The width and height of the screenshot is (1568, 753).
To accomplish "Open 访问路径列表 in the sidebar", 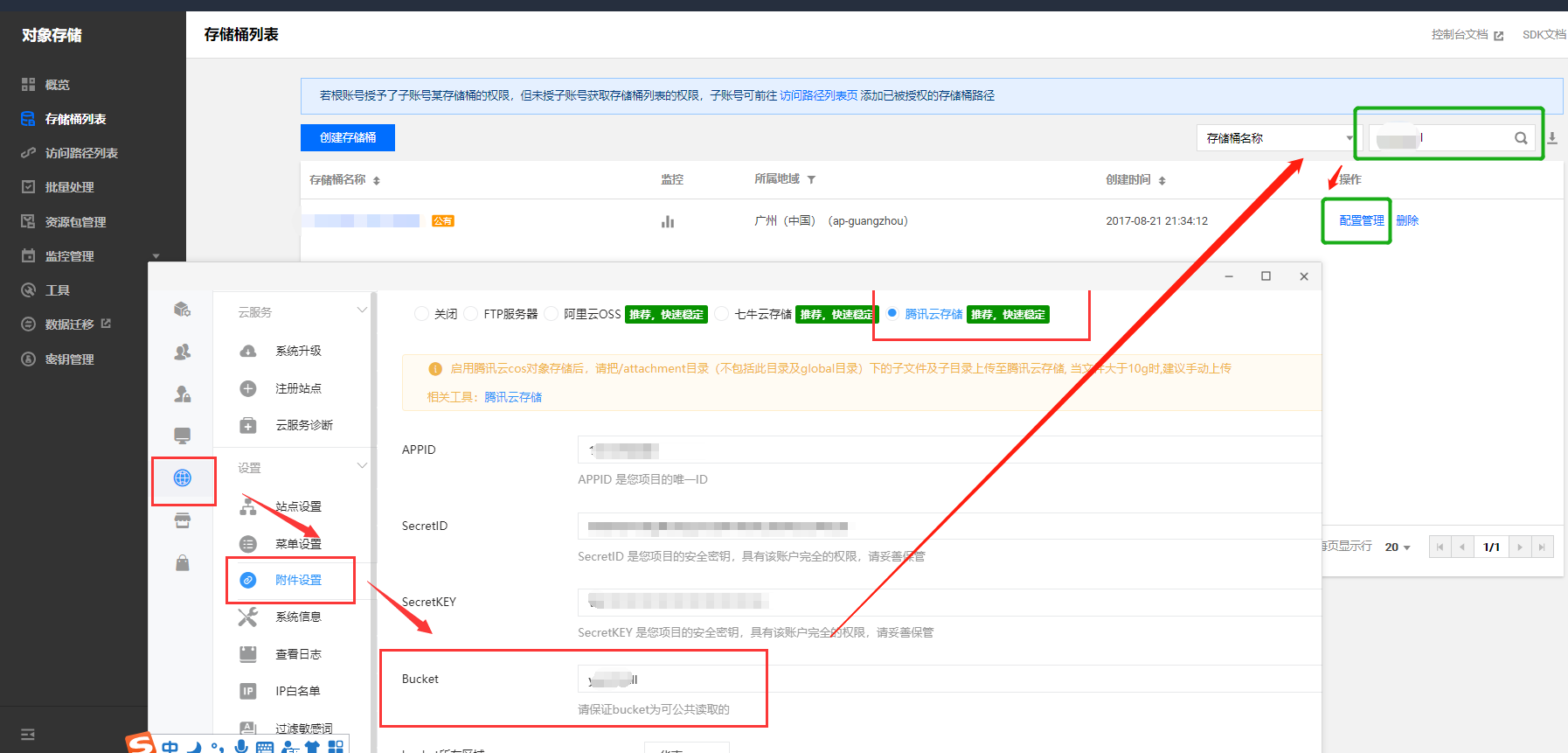I will (x=80, y=153).
